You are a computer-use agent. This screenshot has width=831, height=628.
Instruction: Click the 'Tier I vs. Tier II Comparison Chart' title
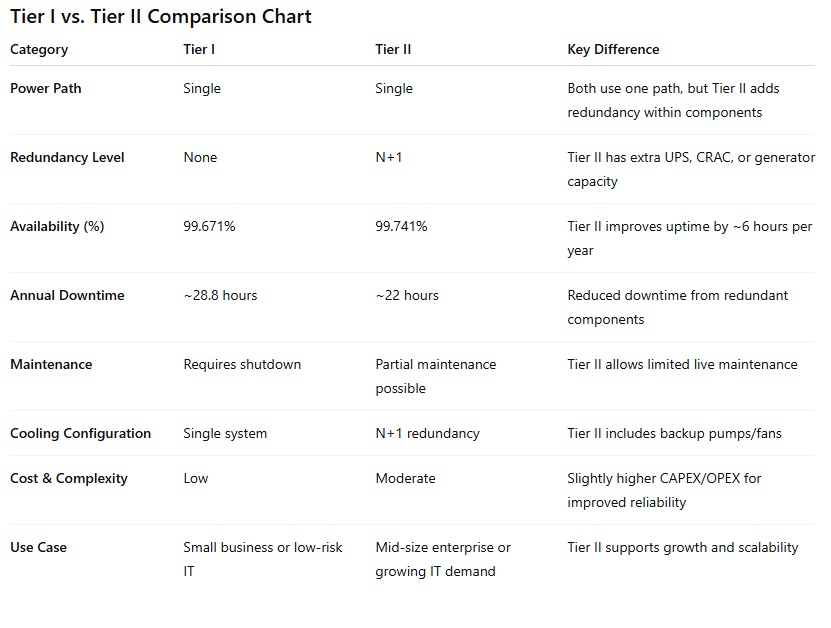point(161,17)
